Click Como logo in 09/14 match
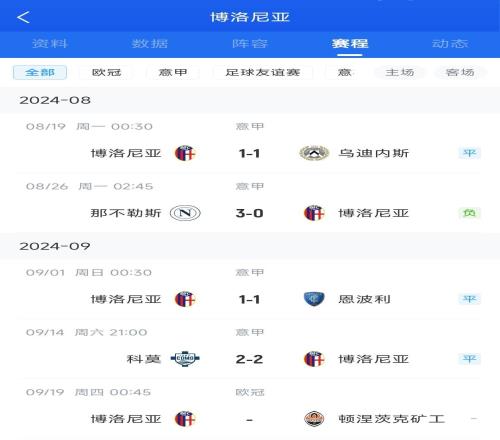500x440 pixels. 185,359
